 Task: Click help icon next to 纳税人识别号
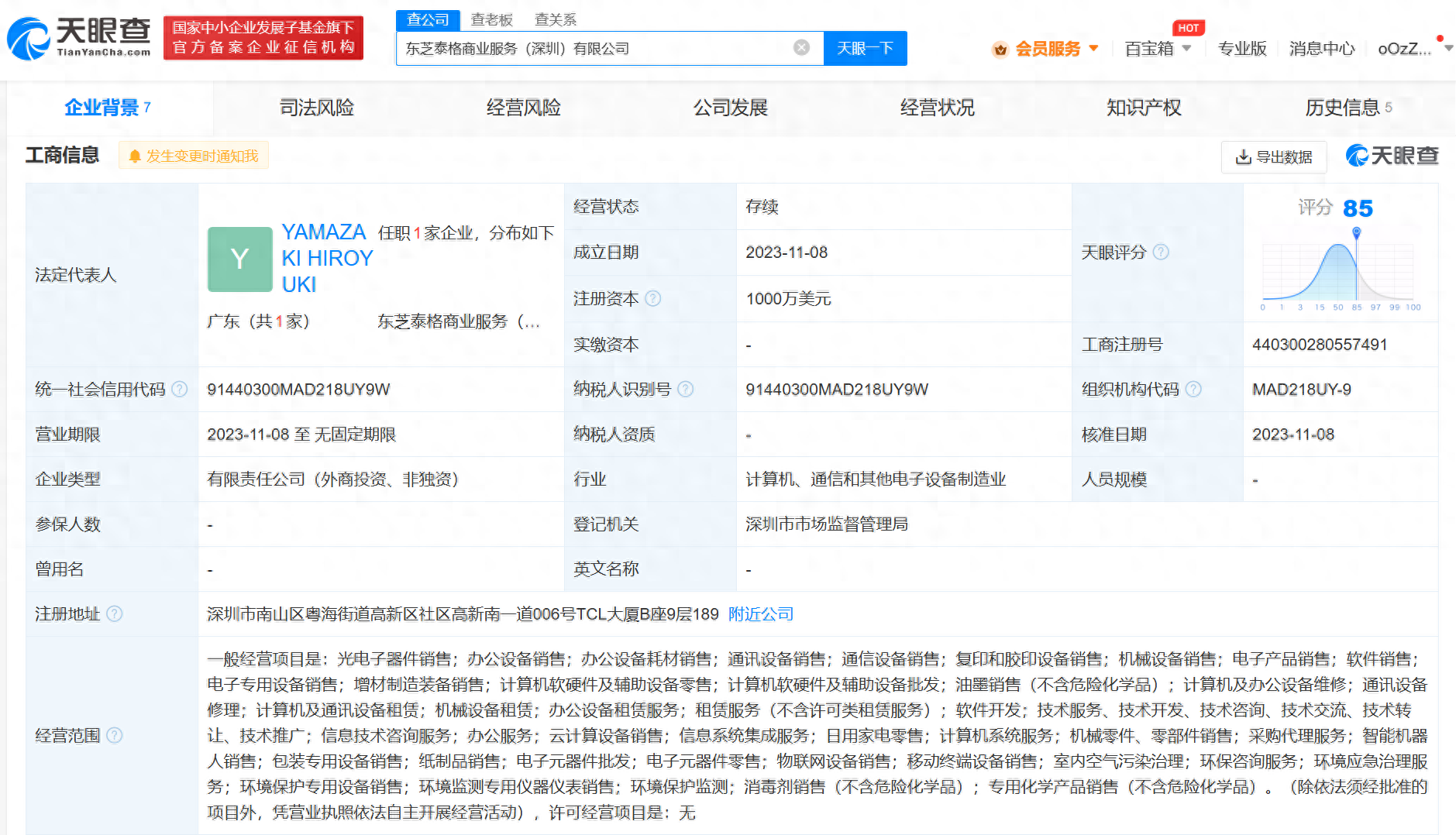(x=686, y=389)
